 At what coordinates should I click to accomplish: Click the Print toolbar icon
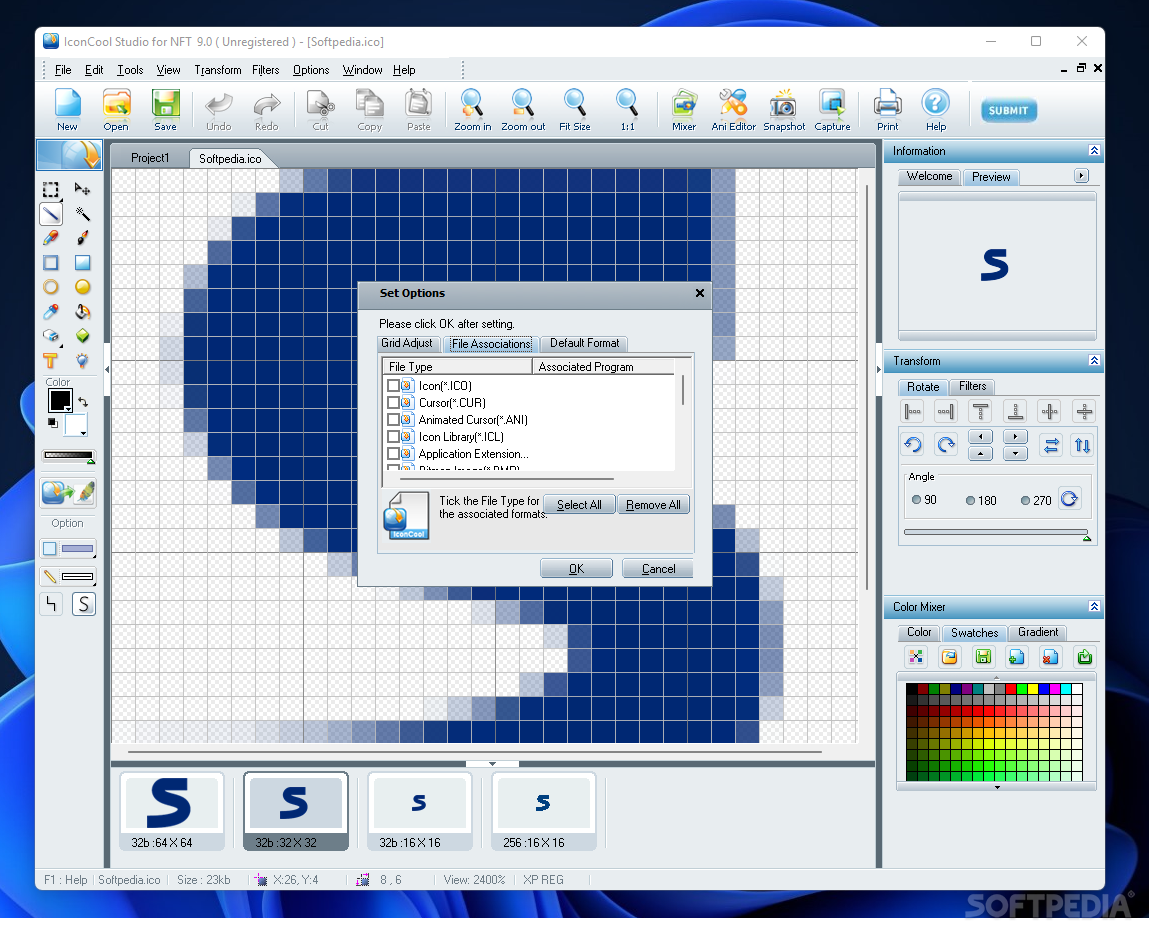click(x=887, y=110)
